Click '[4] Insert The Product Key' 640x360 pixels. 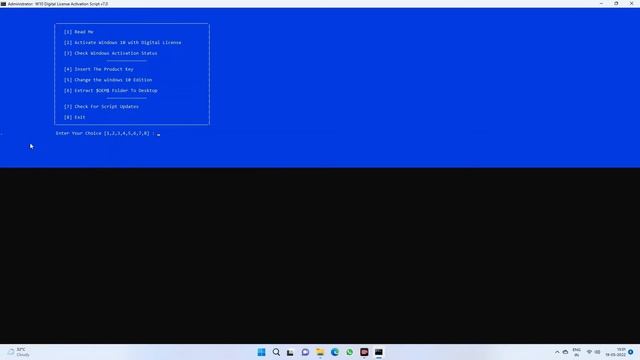(98, 69)
